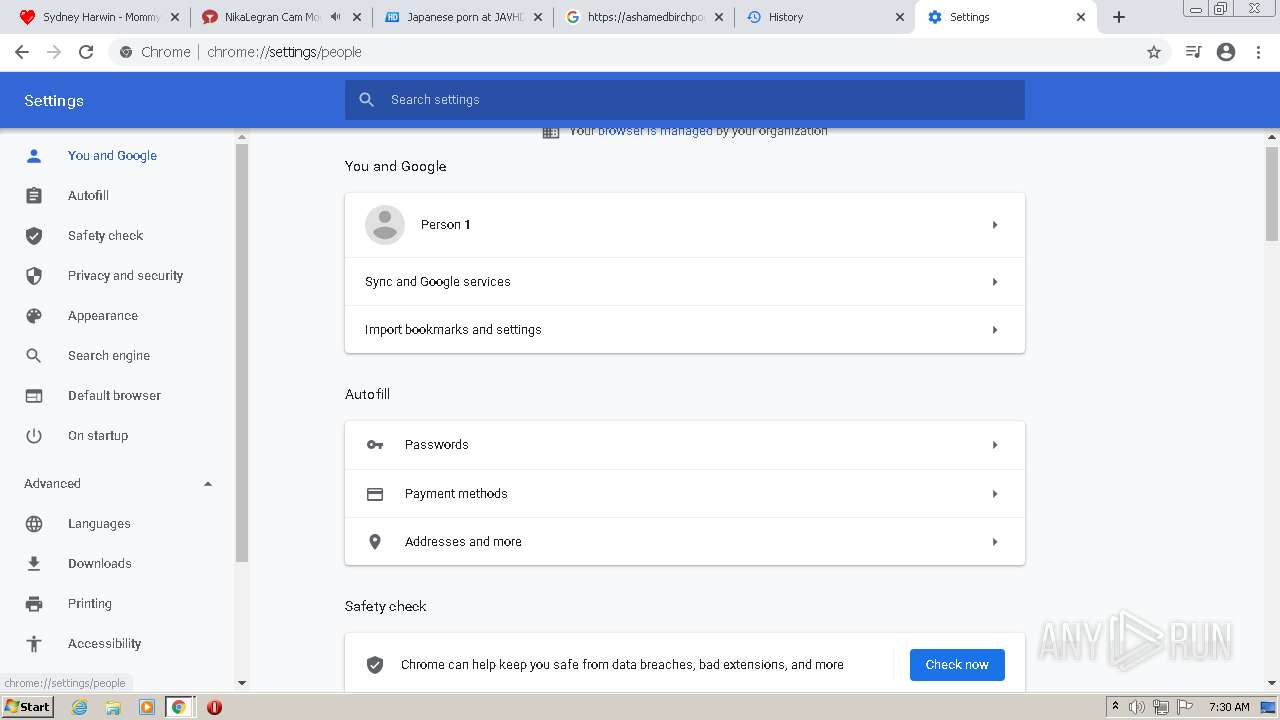The width and height of the screenshot is (1280, 720).
Task: Open the media control icon in toolbar
Action: tap(1193, 52)
